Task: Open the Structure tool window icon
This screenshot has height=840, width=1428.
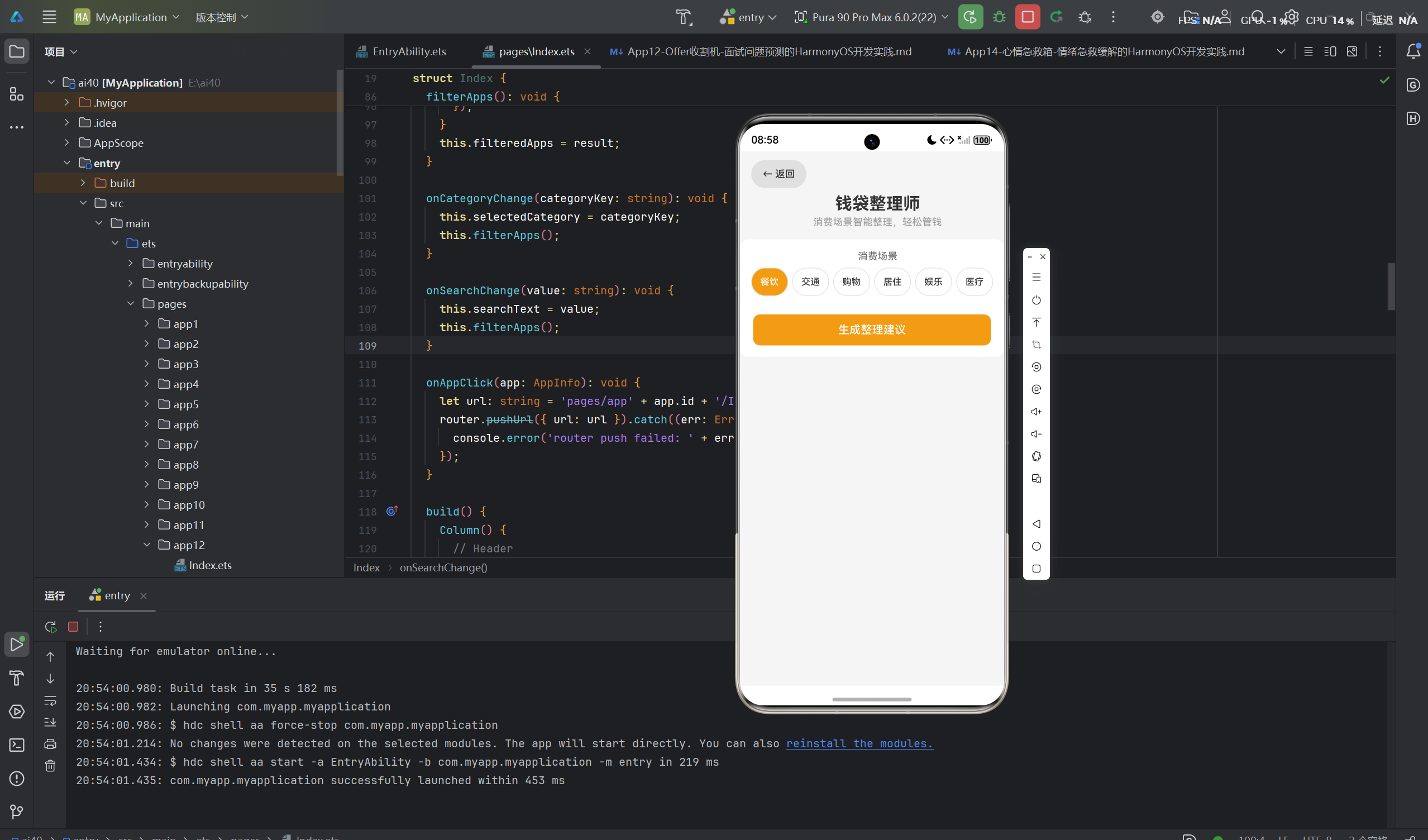Action: click(x=17, y=93)
